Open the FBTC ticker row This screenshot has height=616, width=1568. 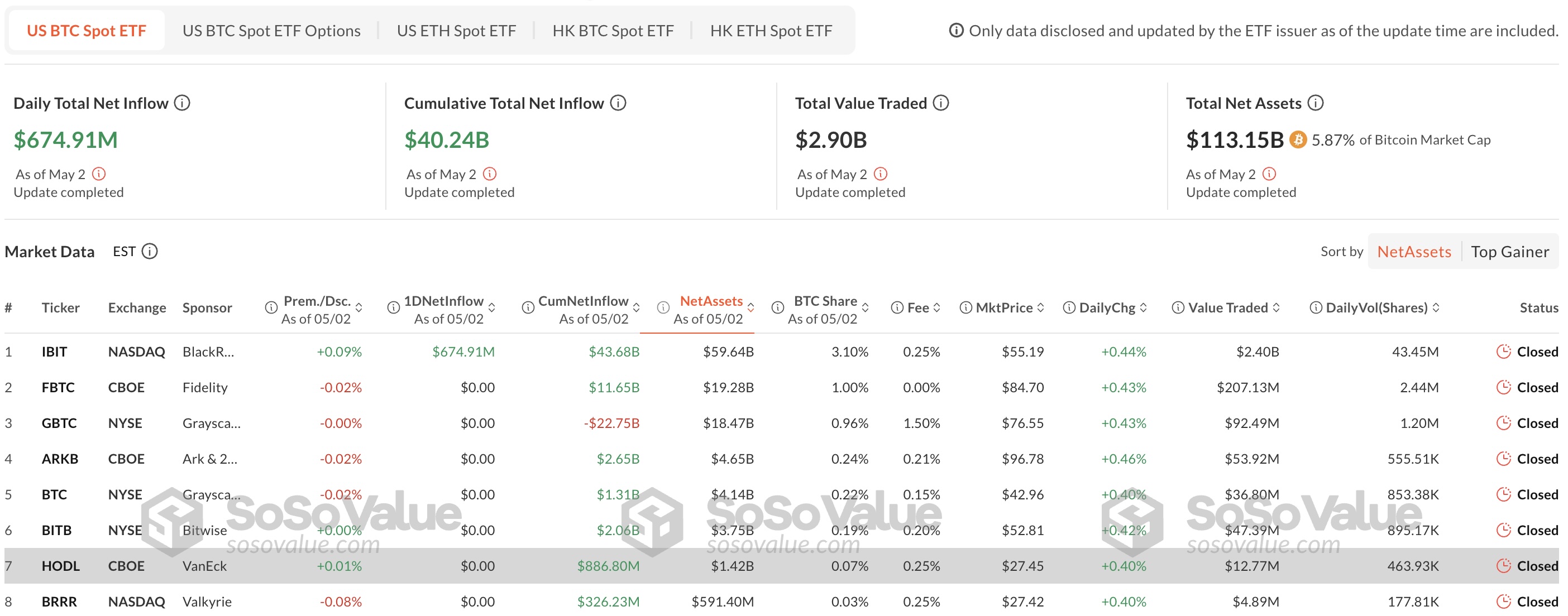coord(782,387)
